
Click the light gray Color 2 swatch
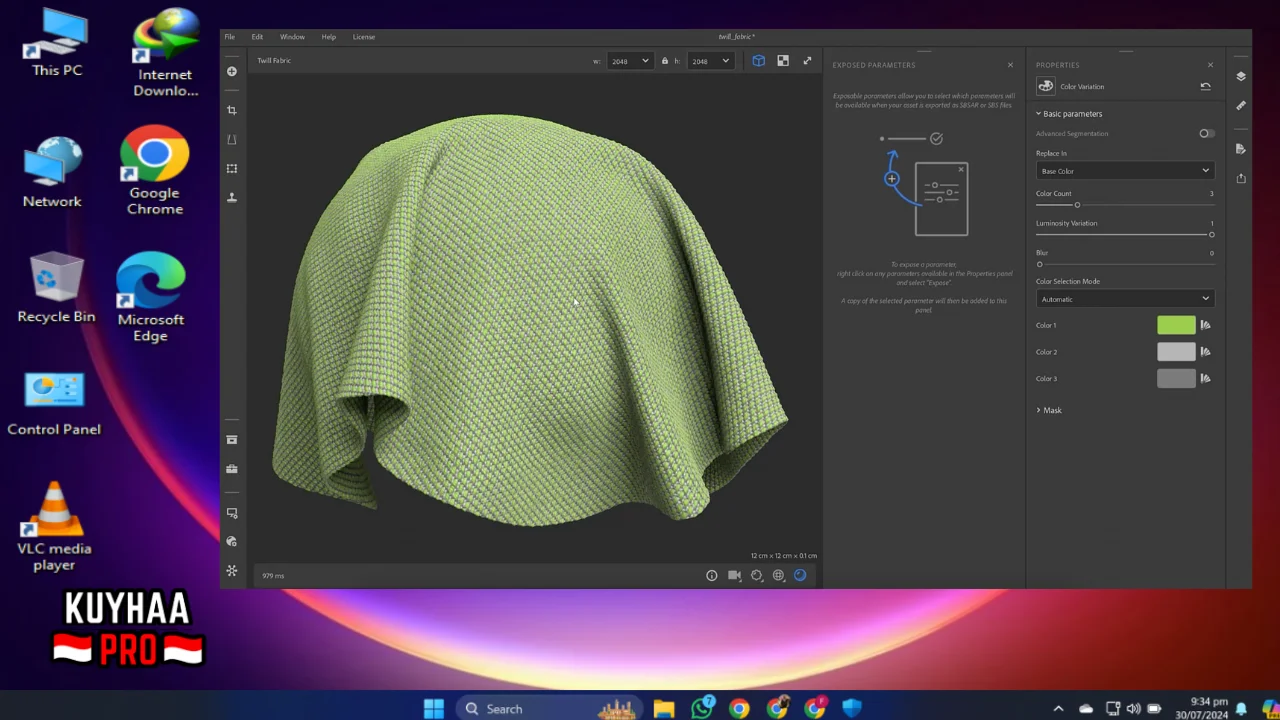coord(1176,352)
